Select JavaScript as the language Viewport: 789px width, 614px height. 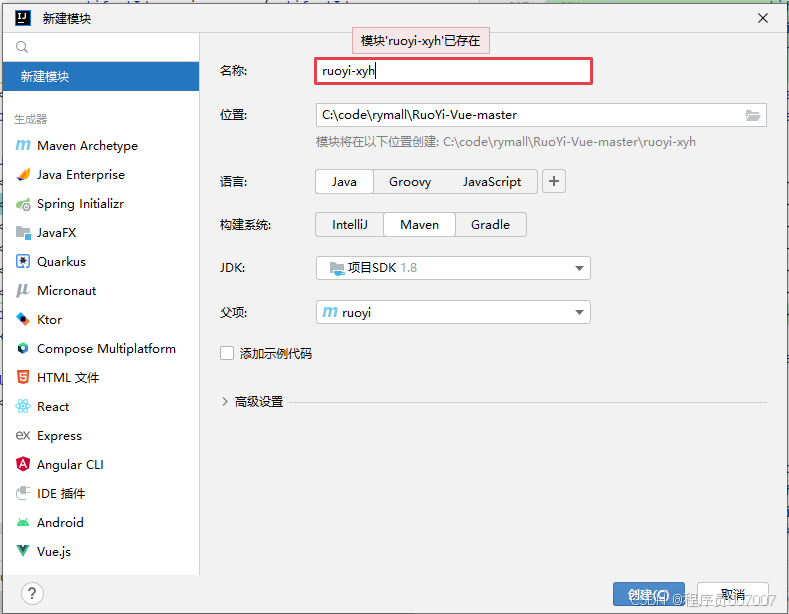point(492,182)
